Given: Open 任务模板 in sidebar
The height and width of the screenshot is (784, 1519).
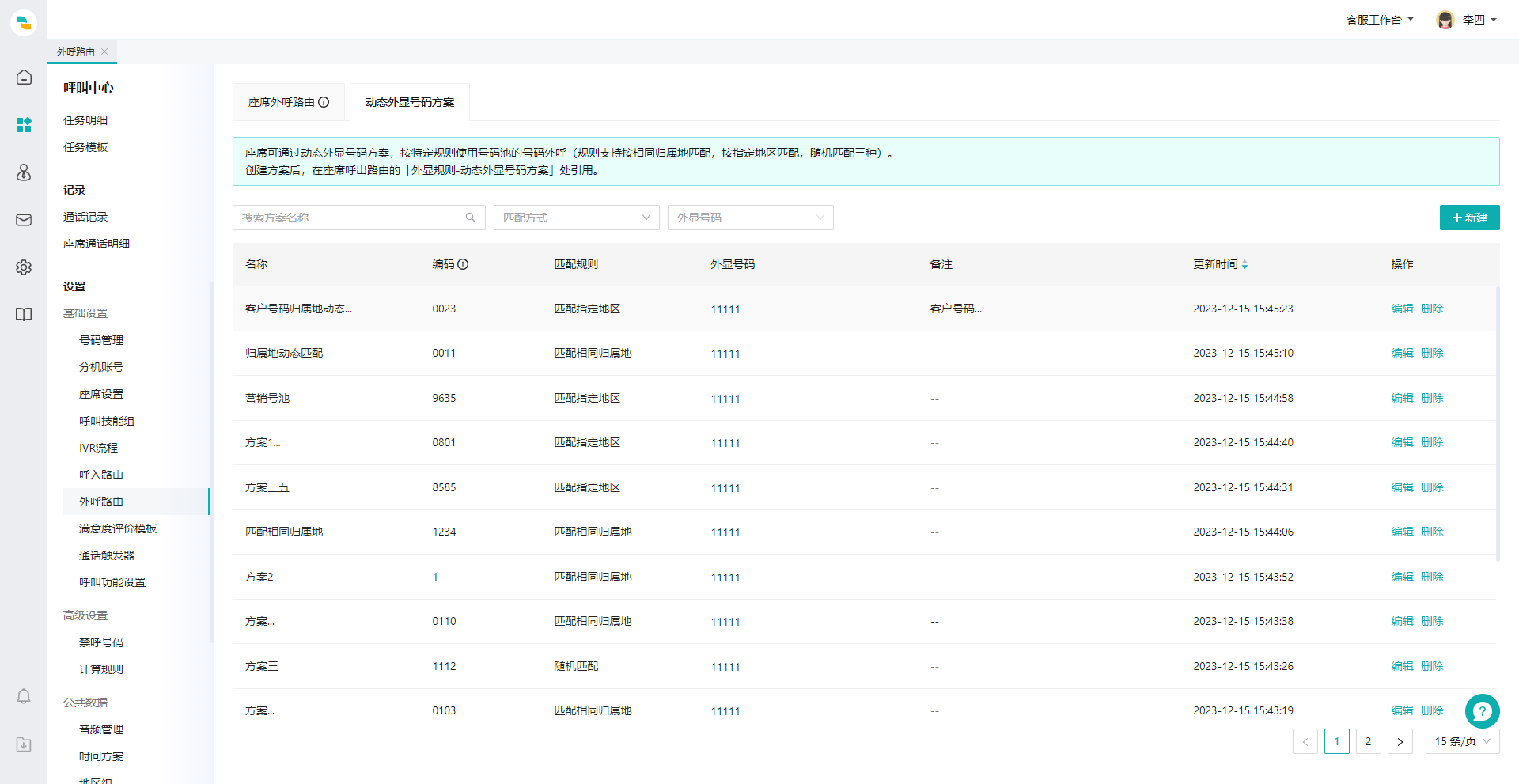Looking at the screenshot, I should pos(85,147).
